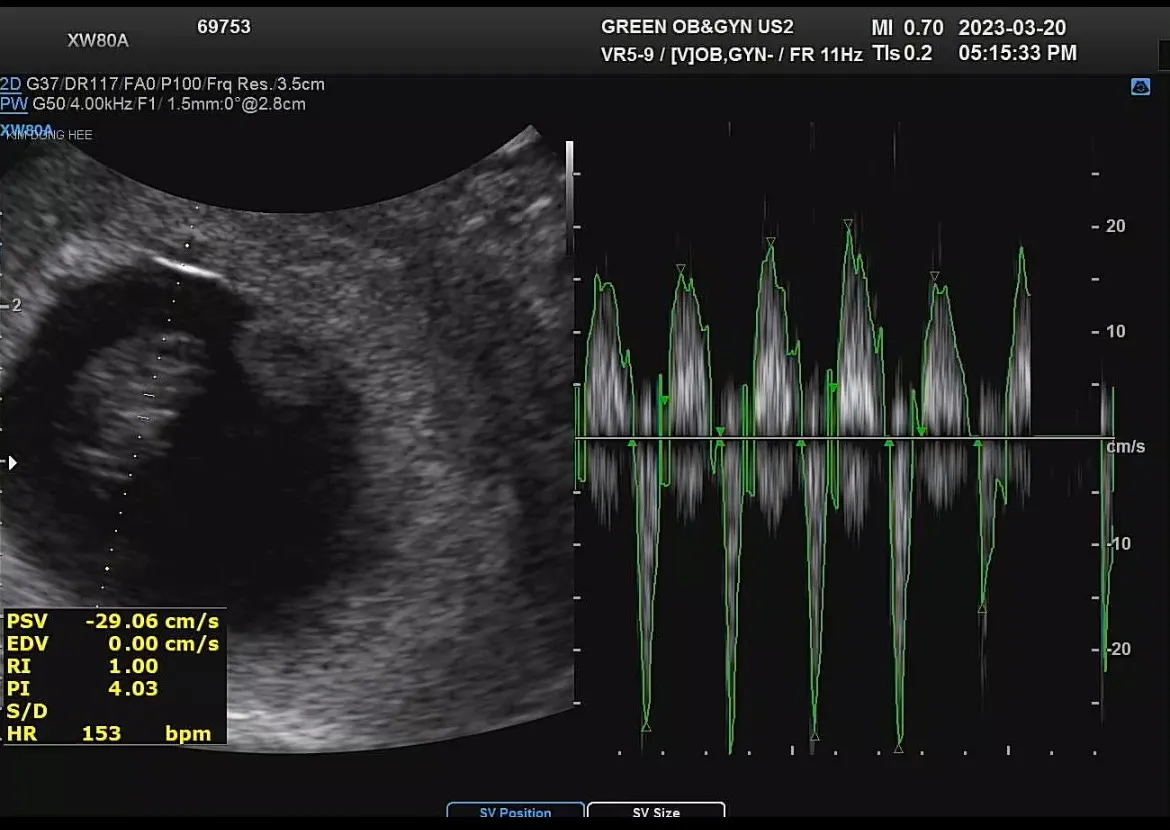Screen dimensions: 1170x830
Task: Click the HR value 153 bpm
Action: coord(146,734)
